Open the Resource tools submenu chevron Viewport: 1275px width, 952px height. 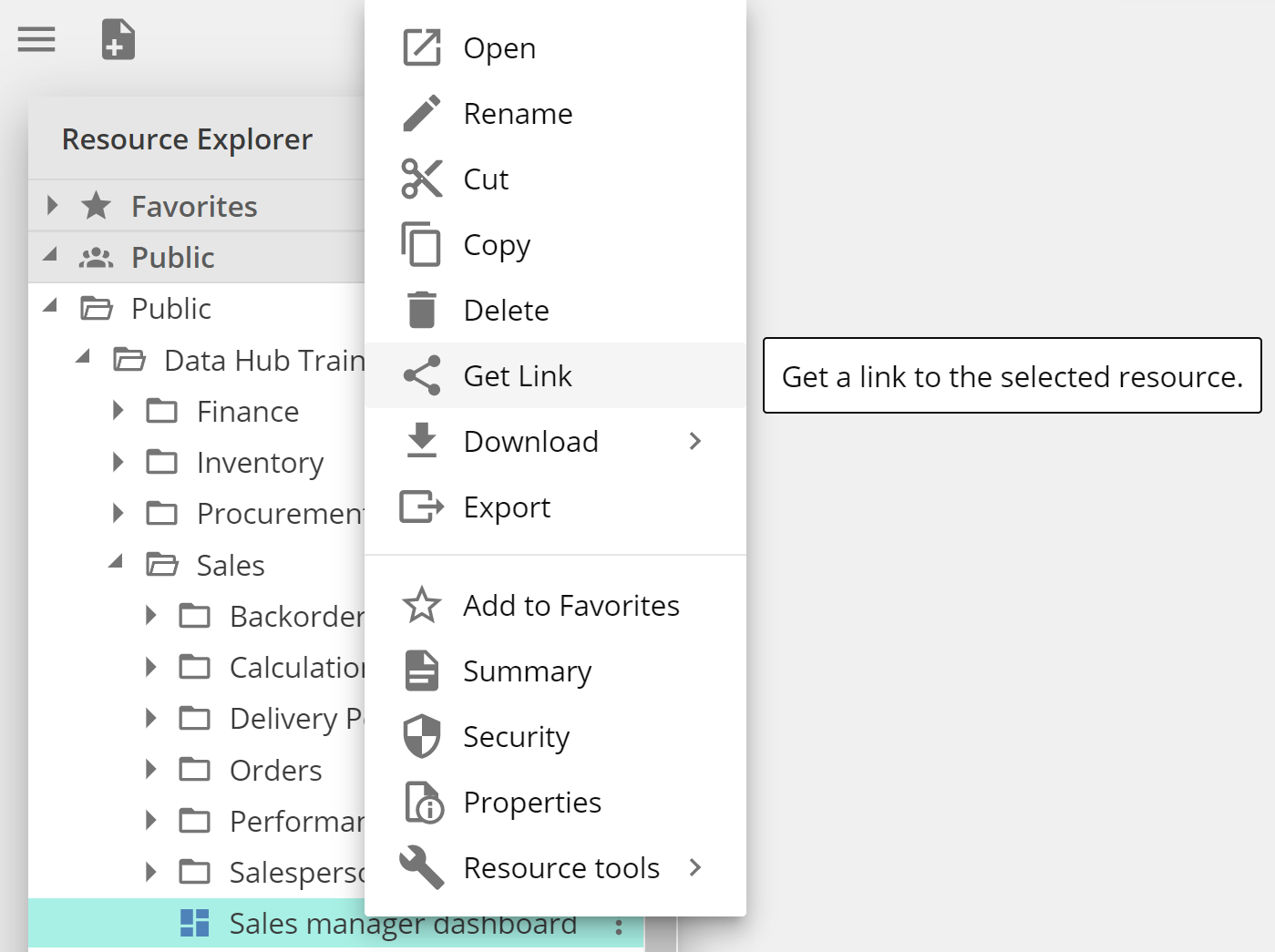point(695,867)
